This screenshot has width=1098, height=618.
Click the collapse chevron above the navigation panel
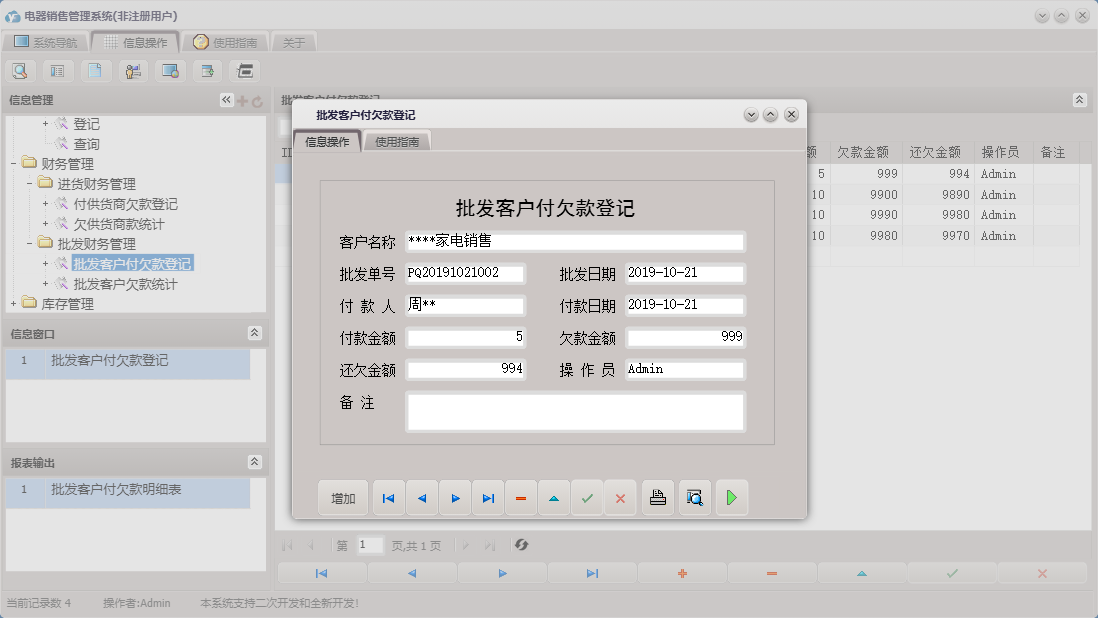tap(227, 99)
